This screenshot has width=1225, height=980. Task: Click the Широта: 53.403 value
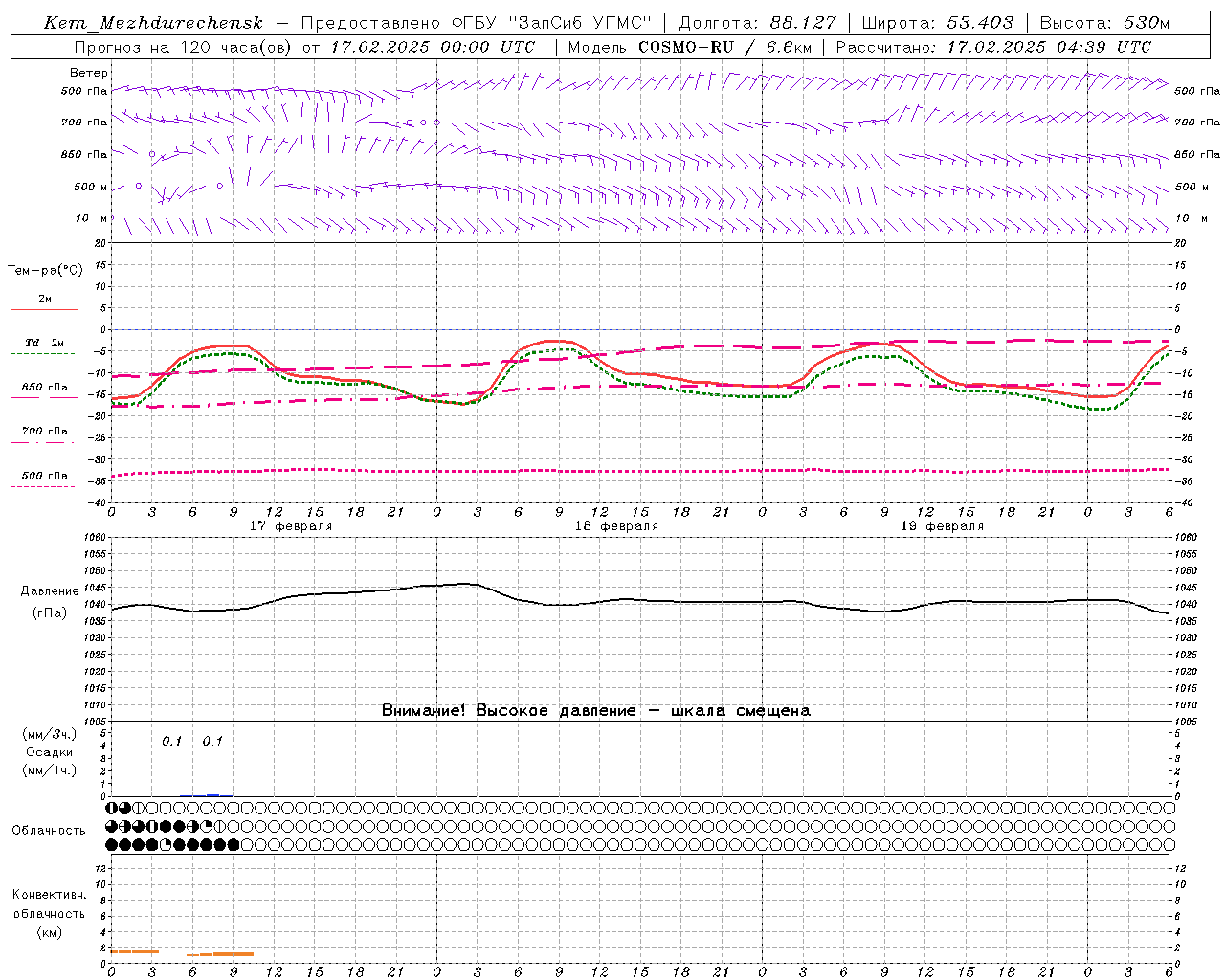pos(937,23)
